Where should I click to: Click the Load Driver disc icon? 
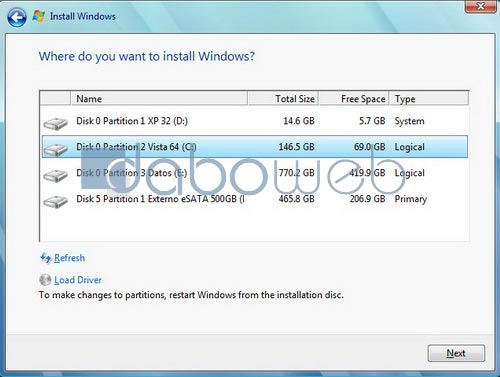tap(45, 280)
